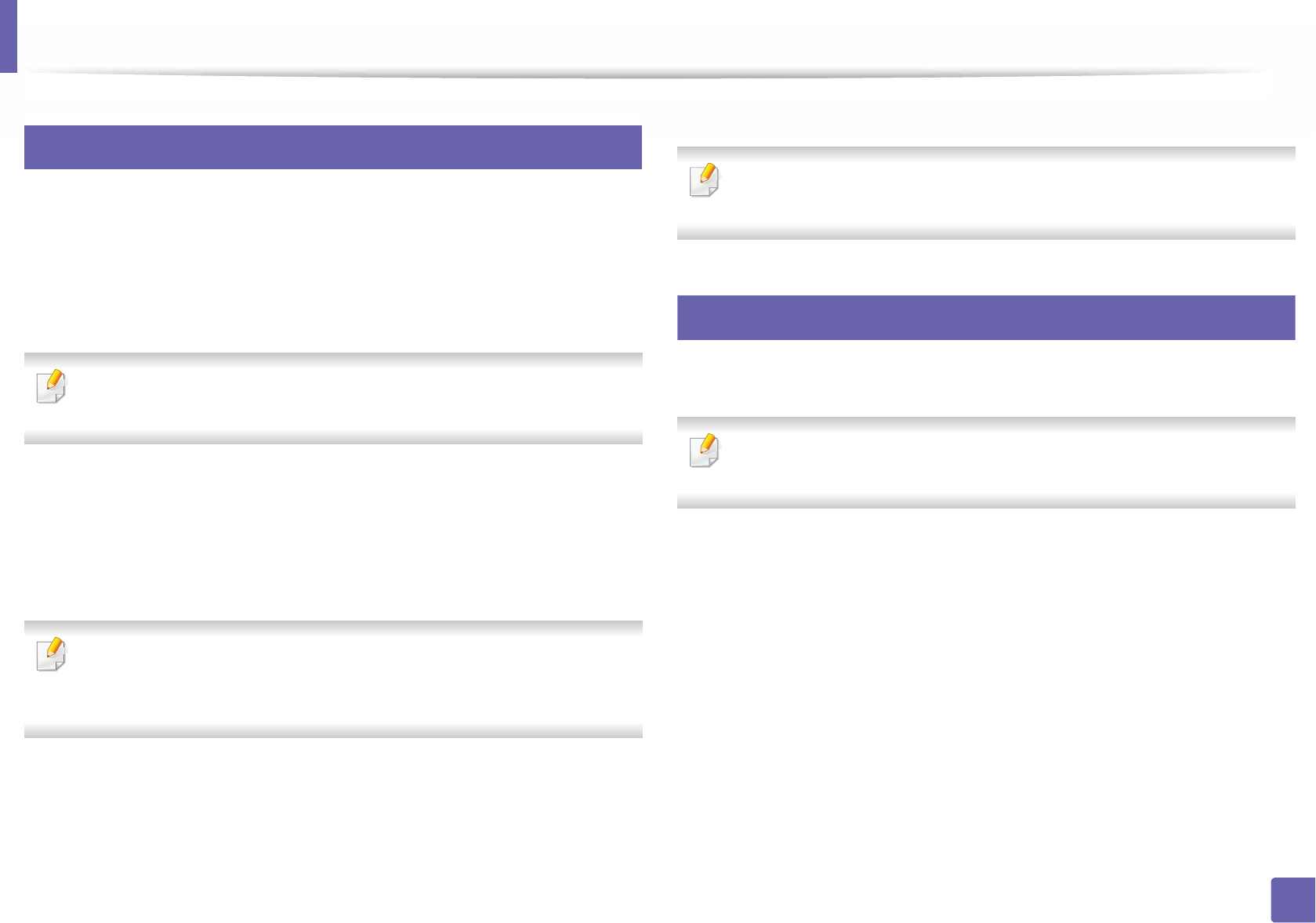Viewport: 1316px width, 923px height.
Task: Click the gray bottom border of lower-left note box
Action: pos(333,732)
